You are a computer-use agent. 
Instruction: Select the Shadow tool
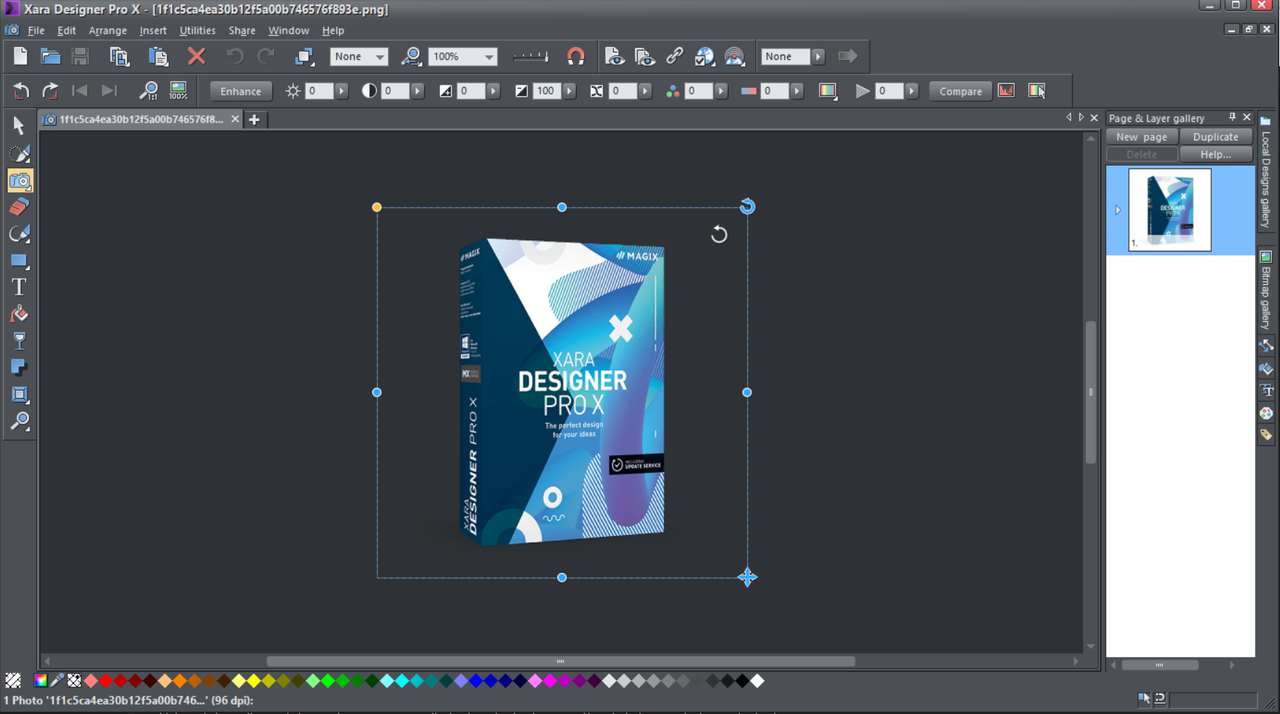tap(19, 368)
